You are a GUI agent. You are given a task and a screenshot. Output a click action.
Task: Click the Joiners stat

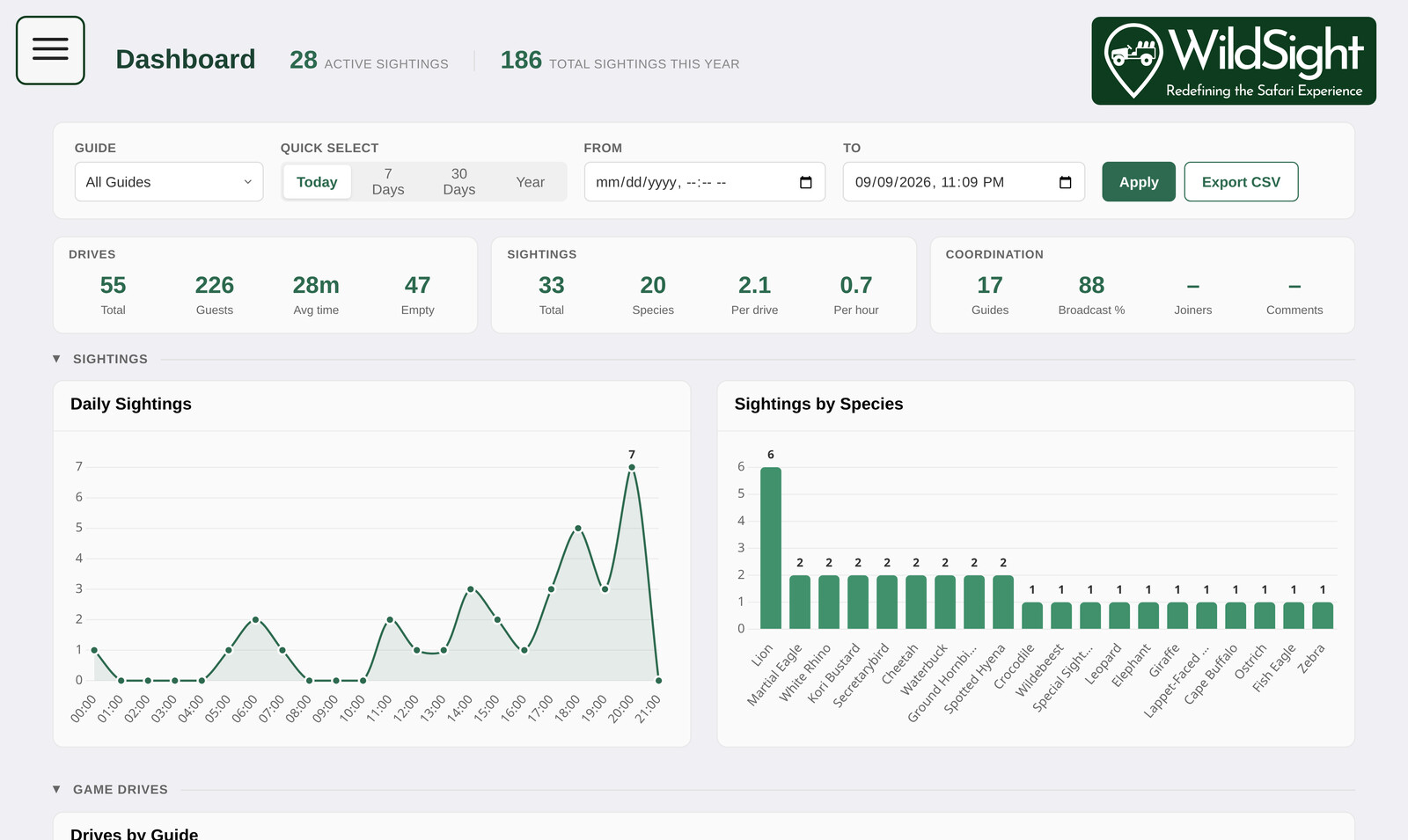(1193, 296)
